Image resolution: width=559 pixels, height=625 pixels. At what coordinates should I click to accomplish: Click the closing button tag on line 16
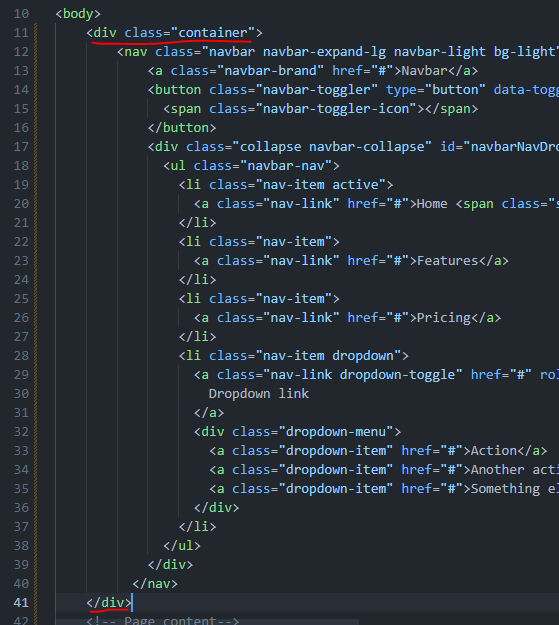182,128
